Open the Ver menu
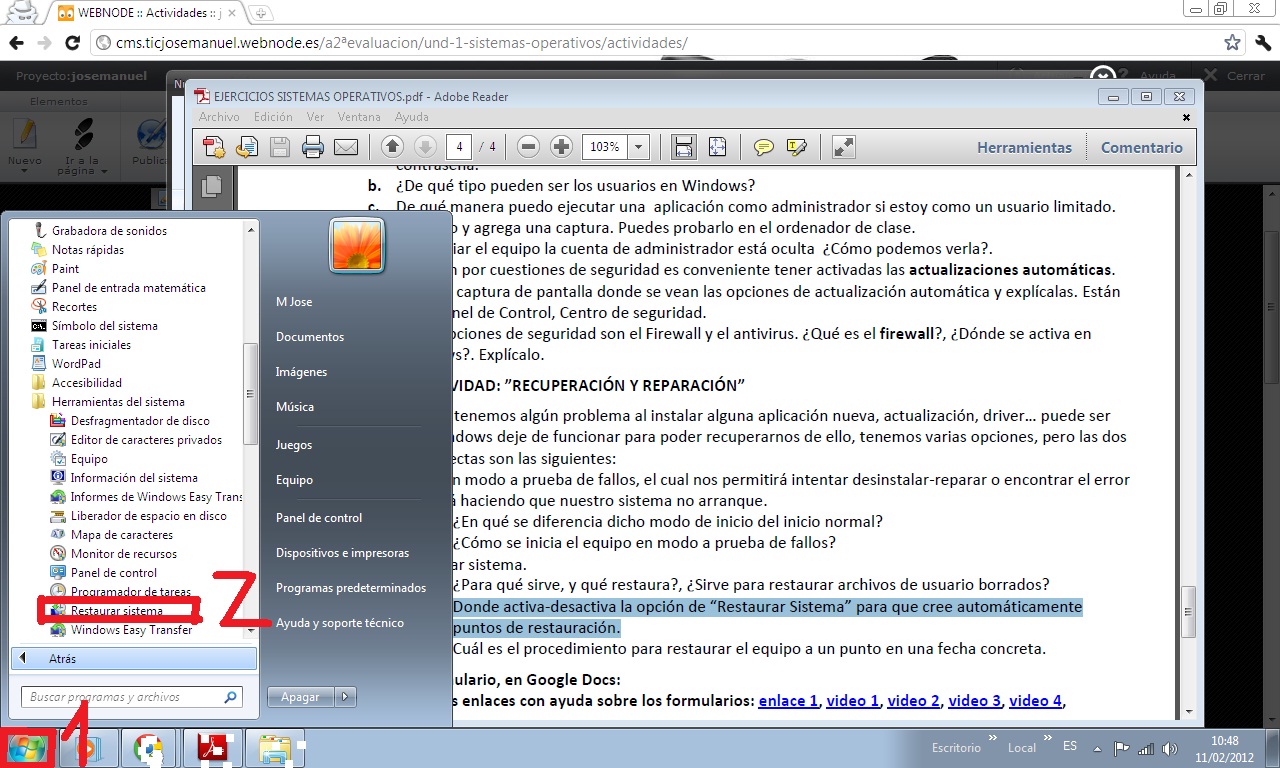The image size is (1280, 768). point(315,117)
